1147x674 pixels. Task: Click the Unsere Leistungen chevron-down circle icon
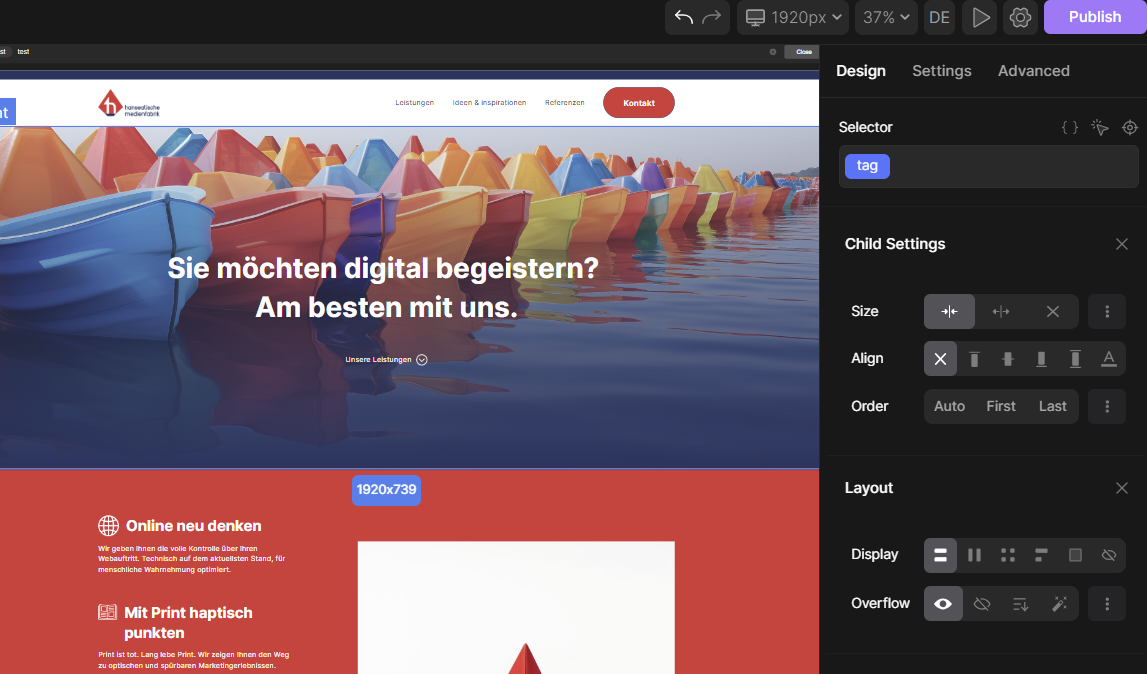[421, 360]
